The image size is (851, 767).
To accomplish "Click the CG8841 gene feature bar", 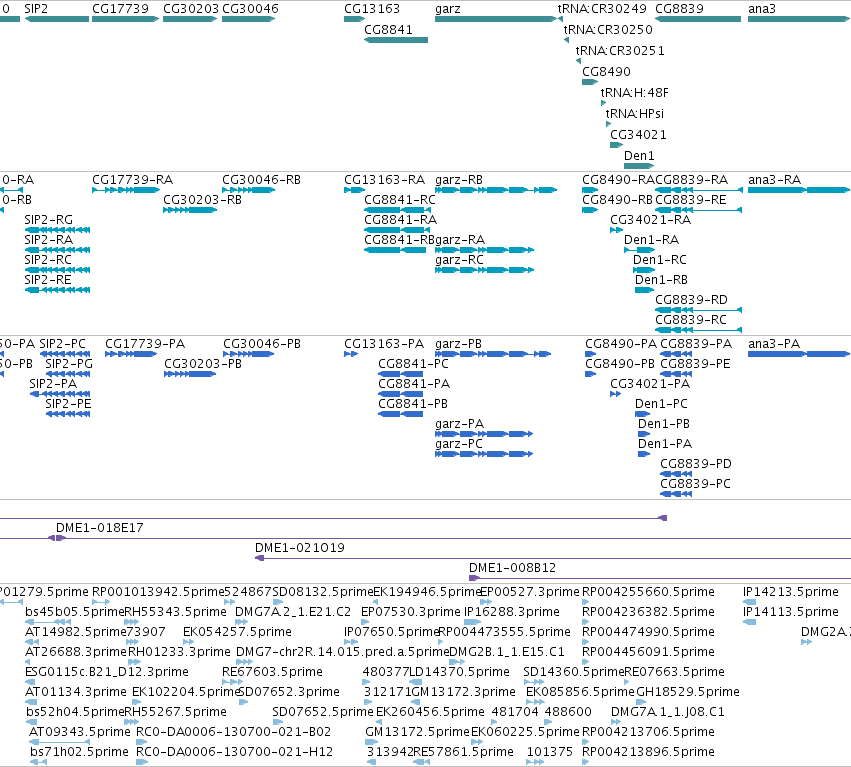I will 396,40.
